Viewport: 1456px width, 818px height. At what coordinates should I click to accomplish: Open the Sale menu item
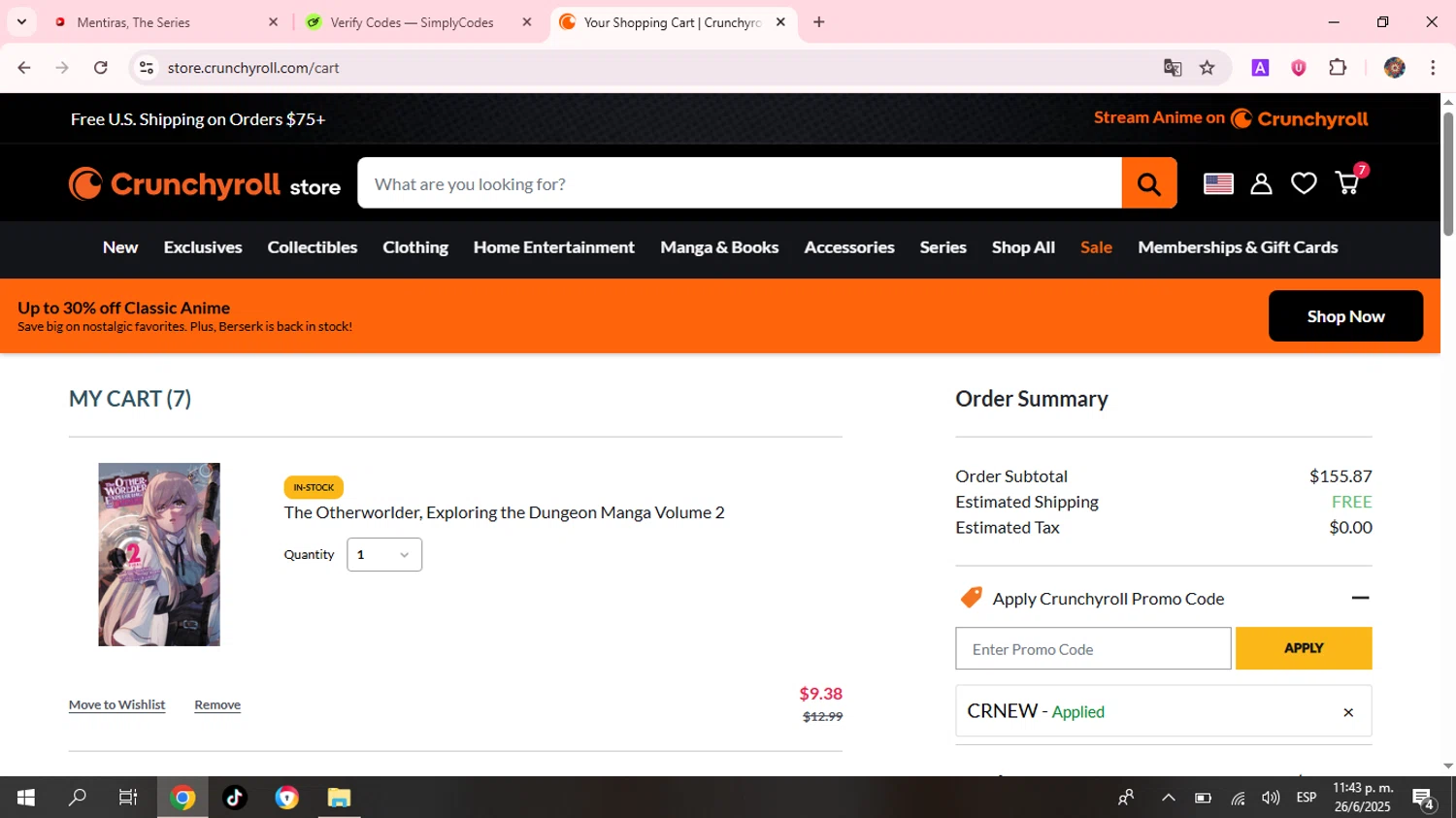pos(1097,247)
